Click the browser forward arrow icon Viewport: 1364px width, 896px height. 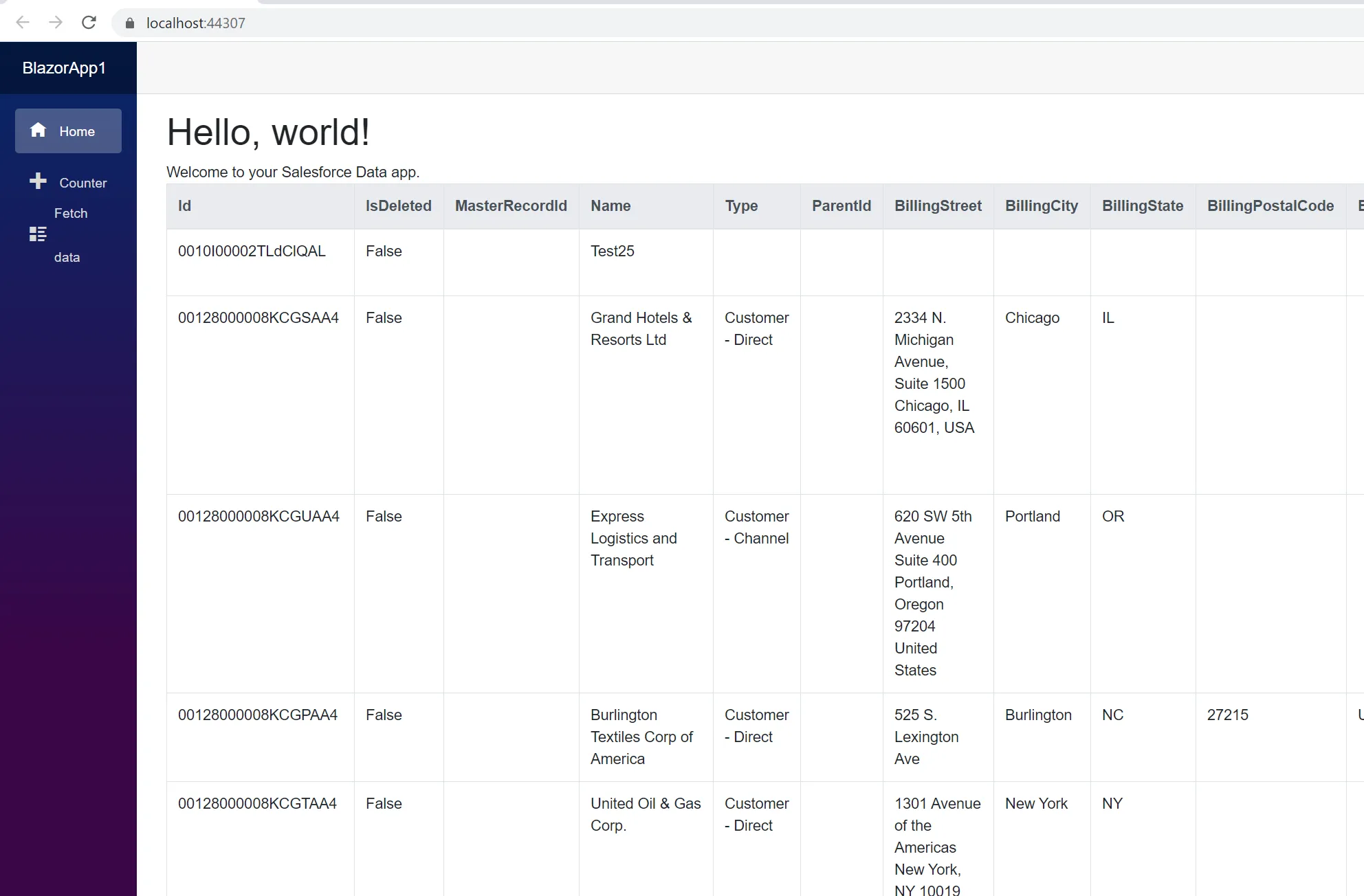pyautogui.click(x=56, y=23)
